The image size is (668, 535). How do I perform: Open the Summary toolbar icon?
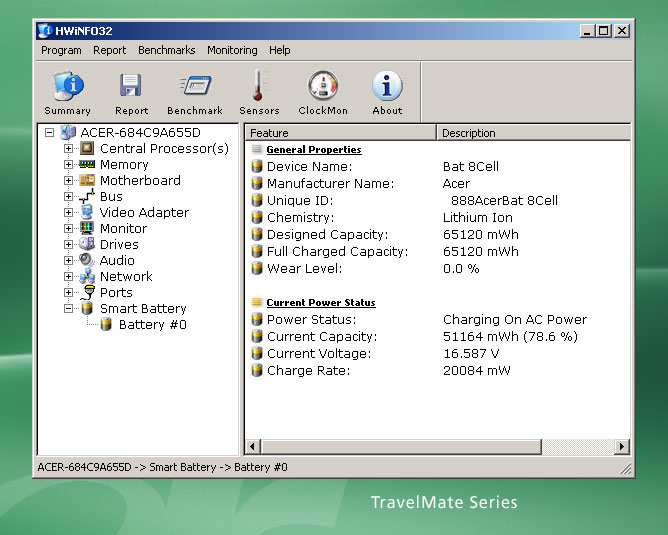(x=68, y=86)
